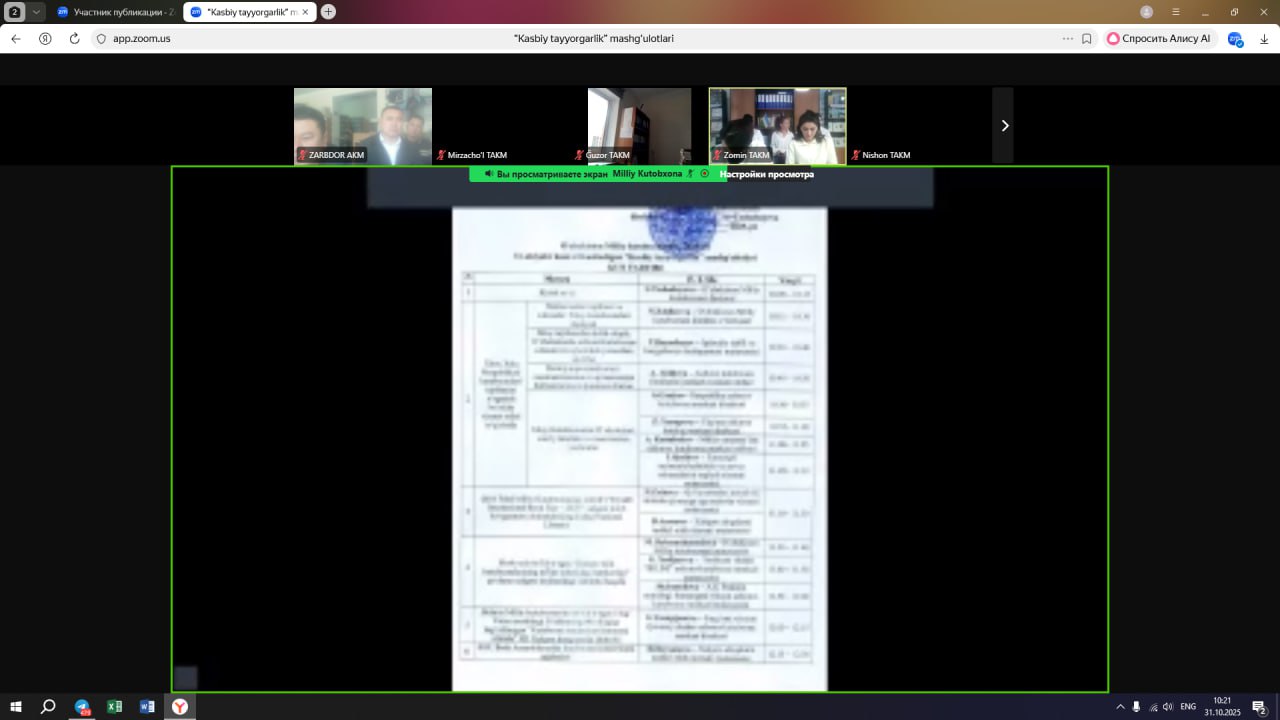Image resolution: width=1280 pixels, height=720 pixels.
Task: Select Zomin TAKM participant video
Action: (x=777, y=126)
